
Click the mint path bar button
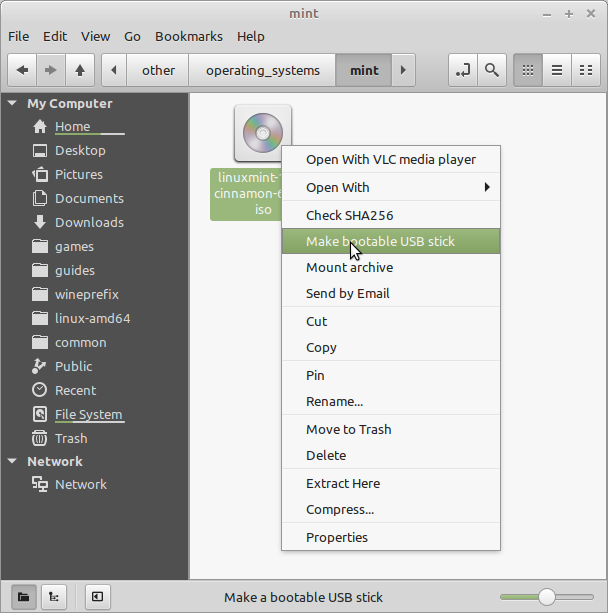point(364,70)
